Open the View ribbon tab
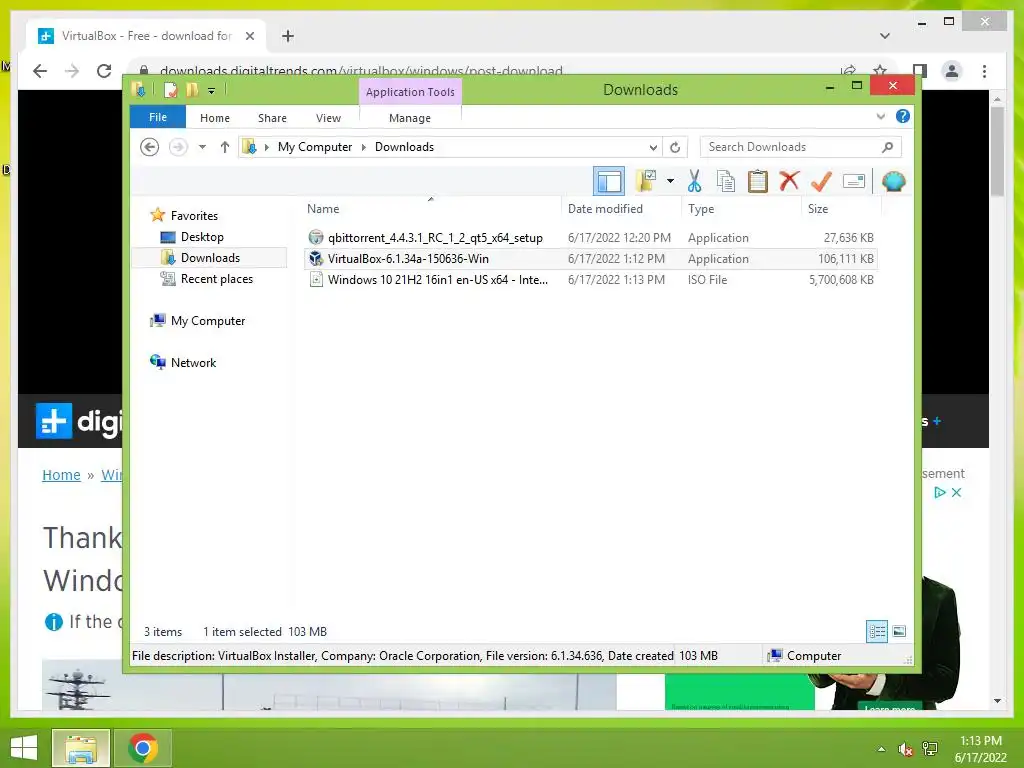 (328, 118)
